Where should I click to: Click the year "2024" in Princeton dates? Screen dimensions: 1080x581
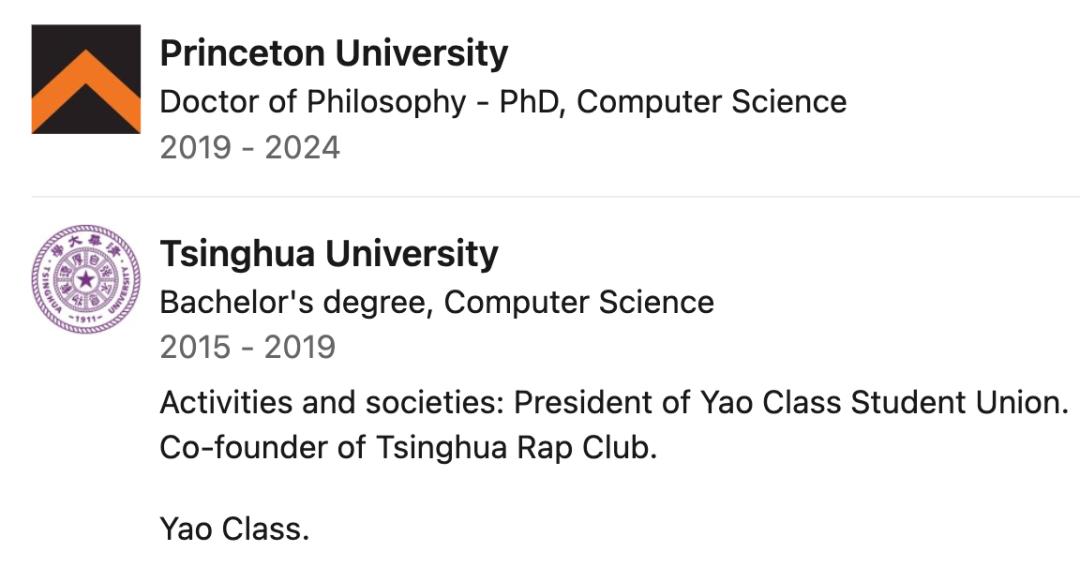pos(303,148)
